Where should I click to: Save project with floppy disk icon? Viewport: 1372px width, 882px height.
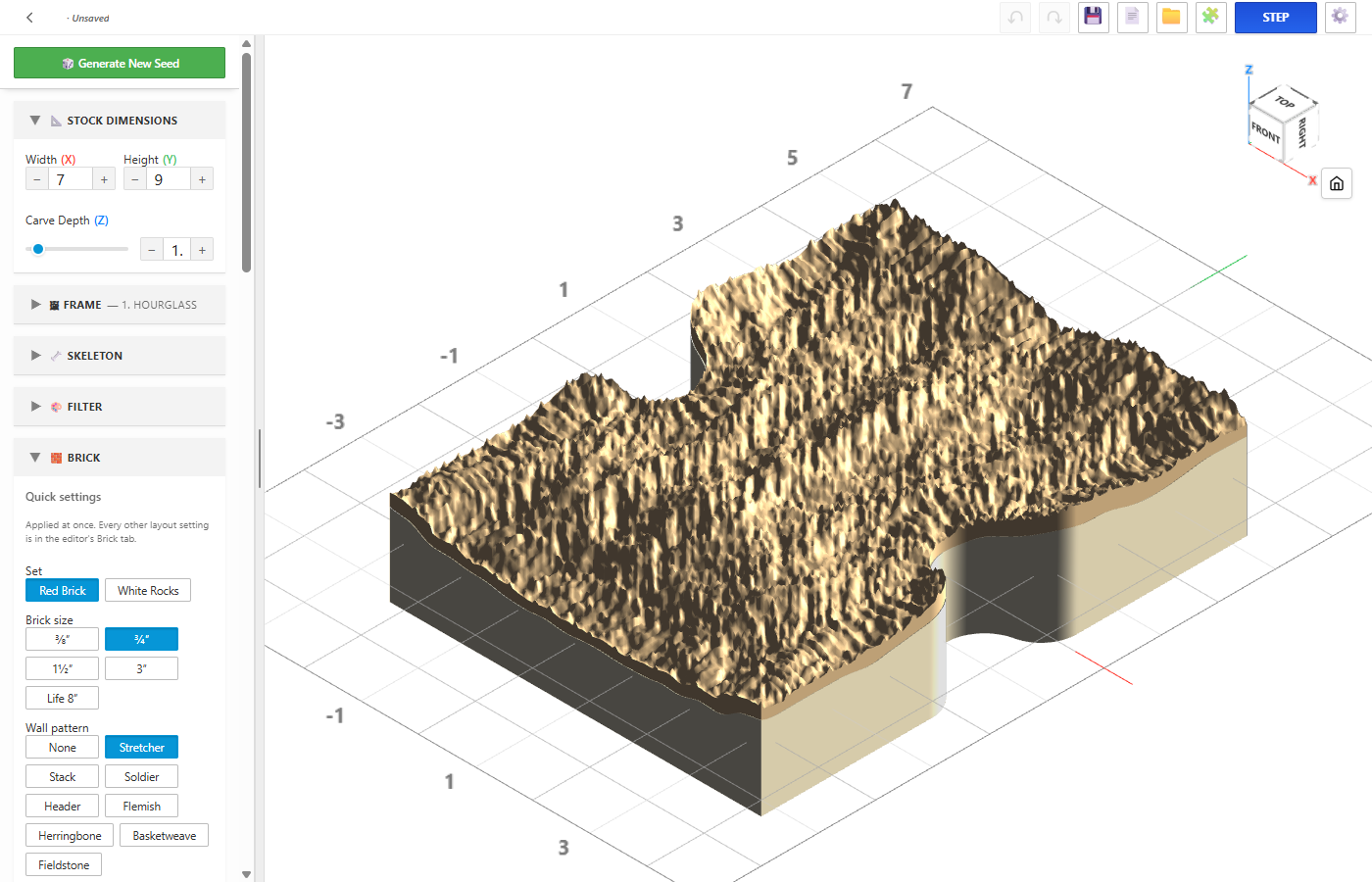[1094, 18]
